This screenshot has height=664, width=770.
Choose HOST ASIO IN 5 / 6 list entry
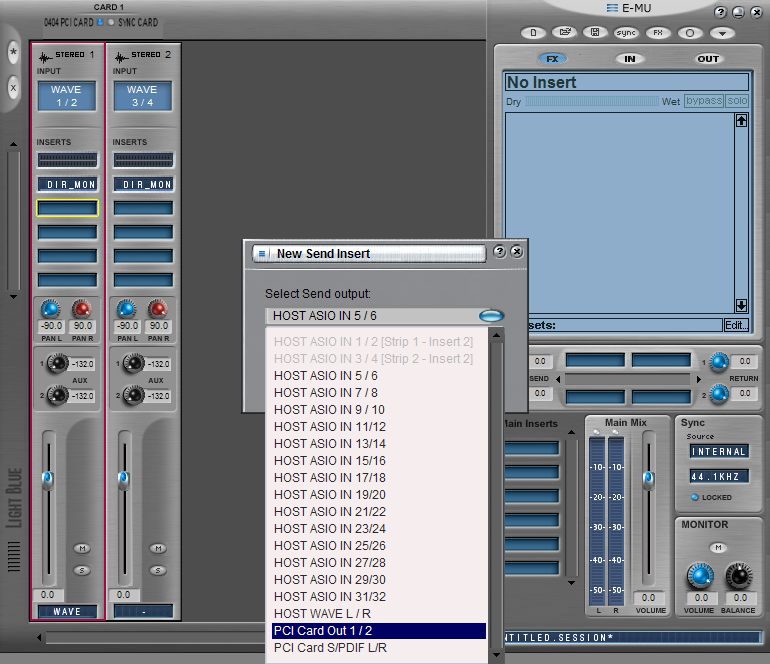coord(379,376)
